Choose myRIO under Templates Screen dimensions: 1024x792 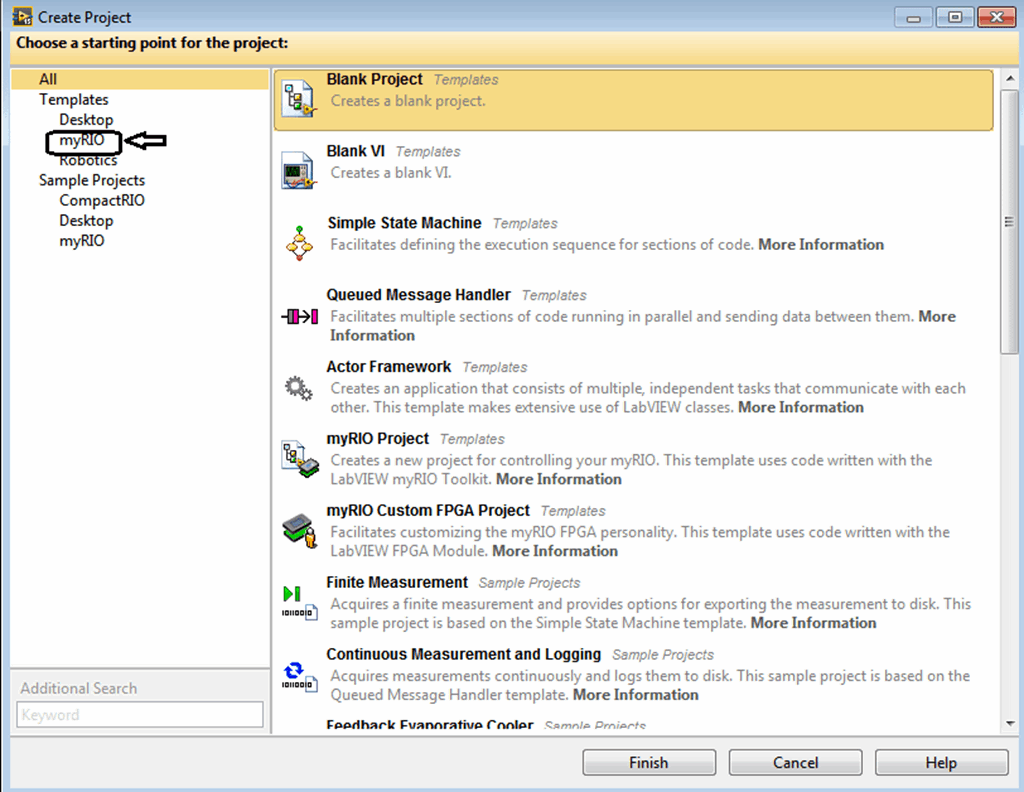point(82,140)
